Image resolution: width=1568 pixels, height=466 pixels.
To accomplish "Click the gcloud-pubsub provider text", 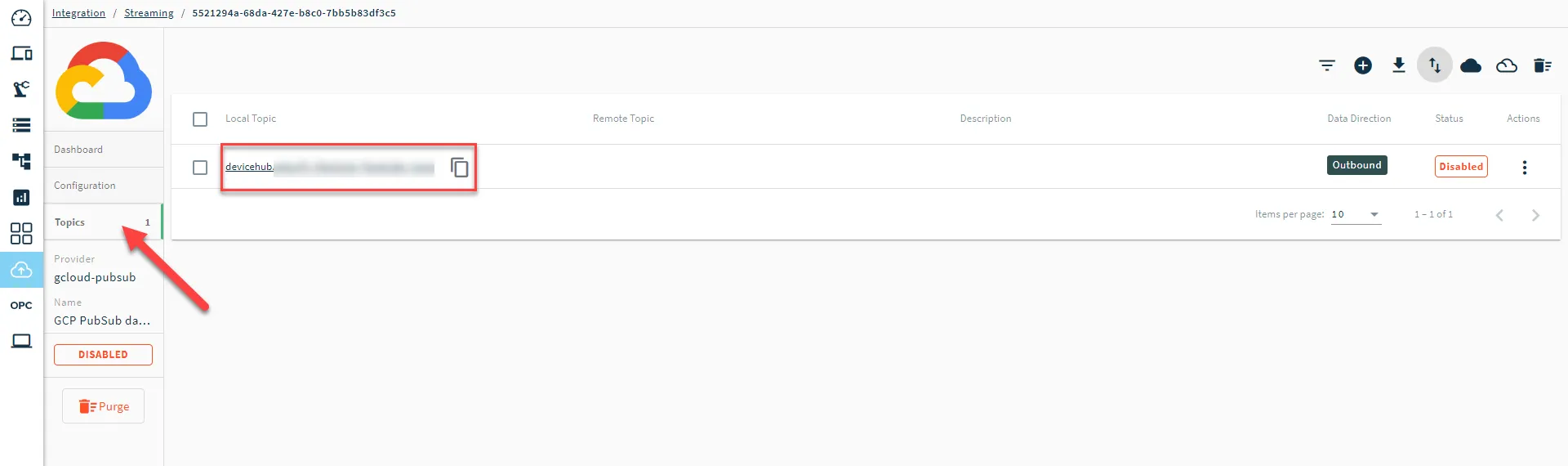I will coord(95,277).
